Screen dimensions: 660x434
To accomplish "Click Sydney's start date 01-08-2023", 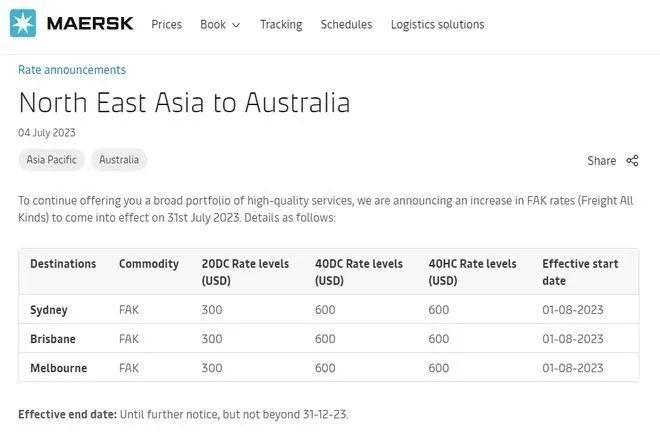I will tap(573, 310).
